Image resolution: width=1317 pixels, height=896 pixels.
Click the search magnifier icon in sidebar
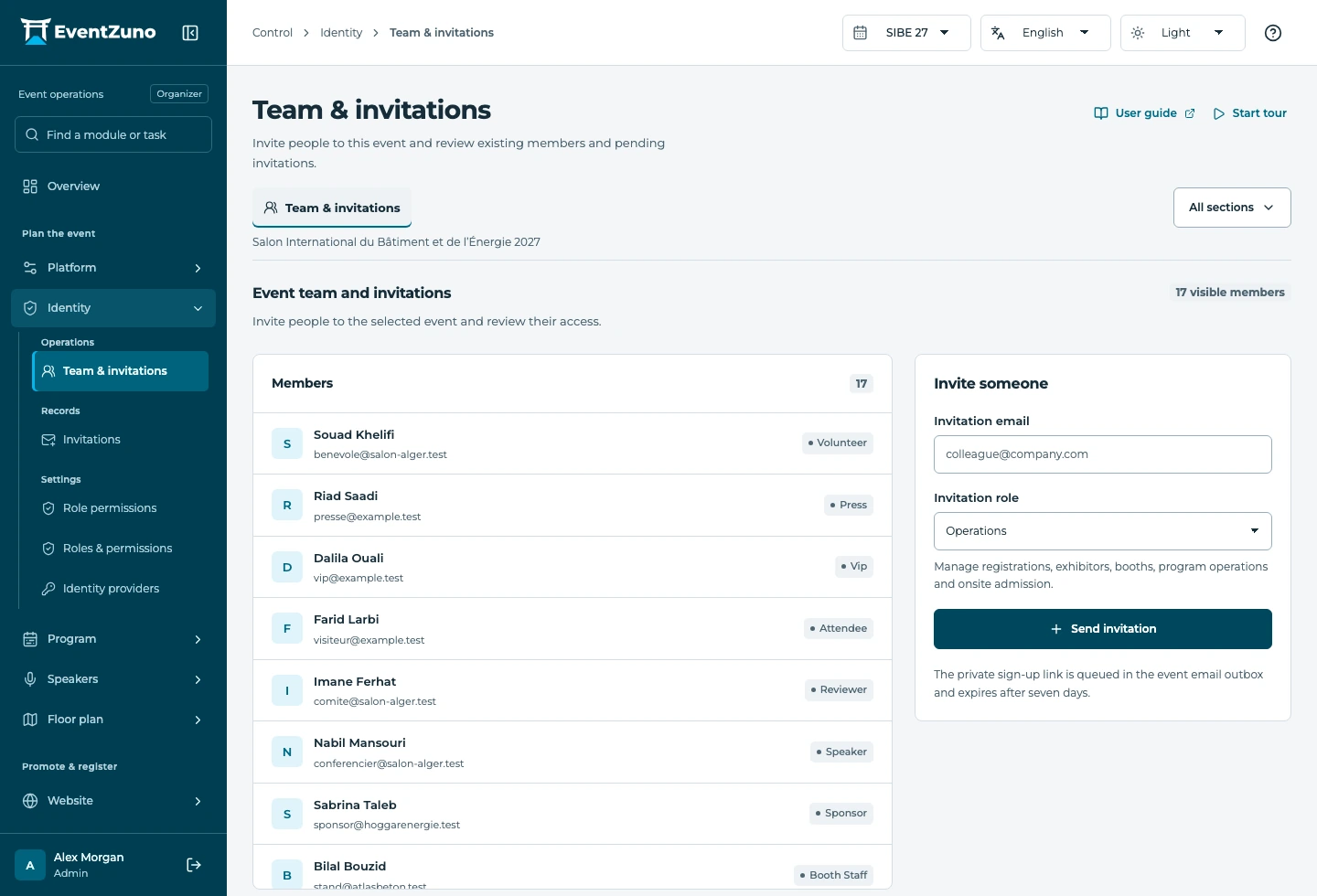point(32,134)
